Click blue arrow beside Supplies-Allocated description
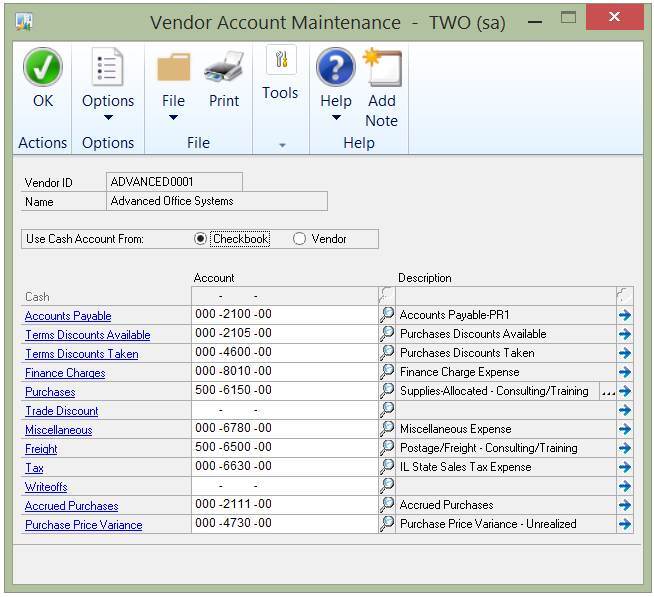654x597 pixels. point(625,391)
